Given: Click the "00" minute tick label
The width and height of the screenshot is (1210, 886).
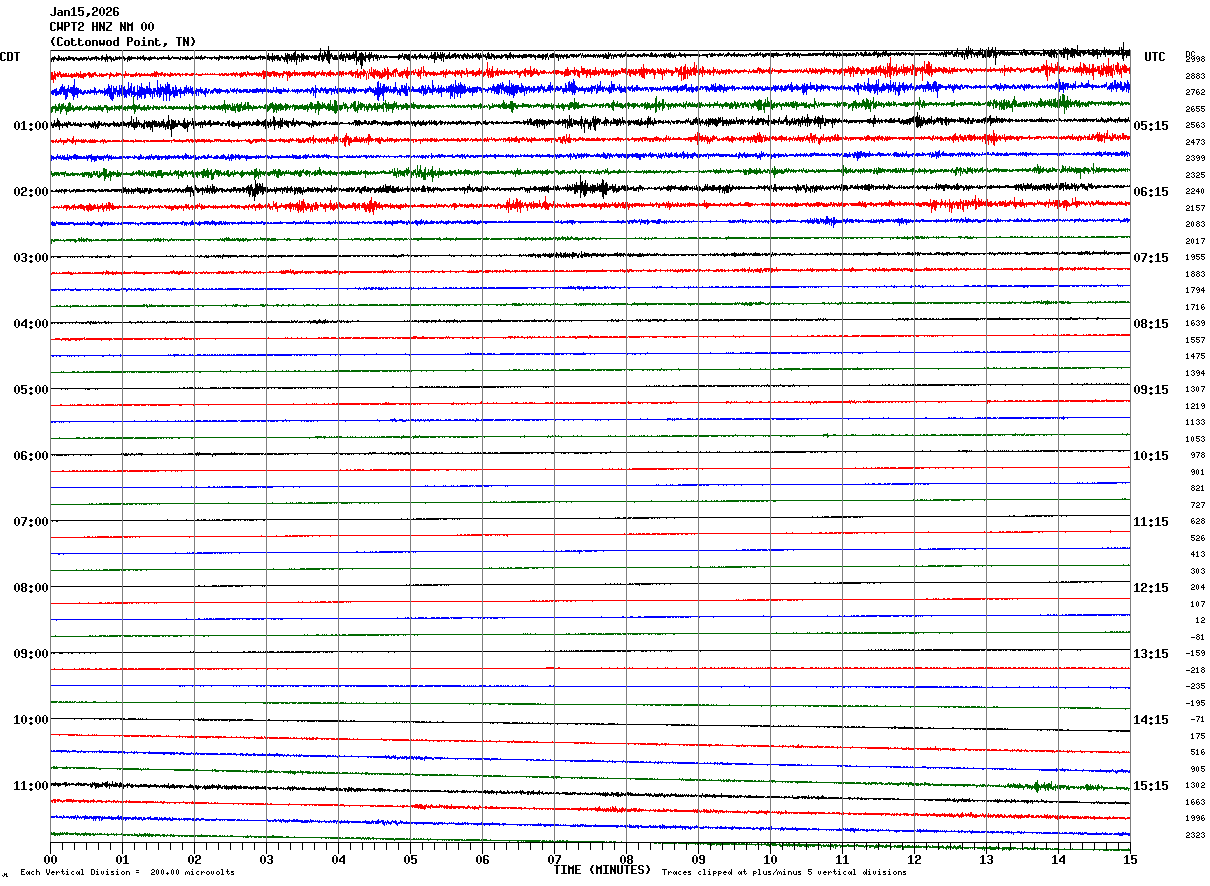Looking at the screenshot, I should (50, 860).
